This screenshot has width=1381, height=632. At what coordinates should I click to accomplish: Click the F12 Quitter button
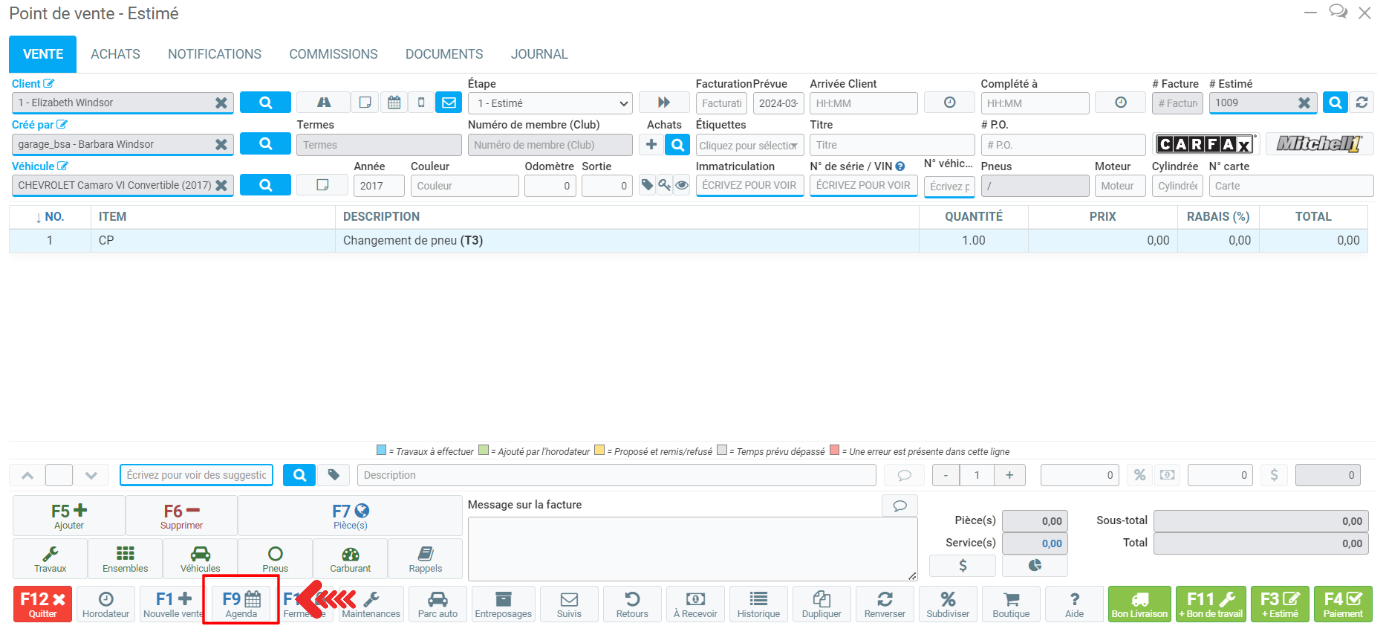click(43, 603)
